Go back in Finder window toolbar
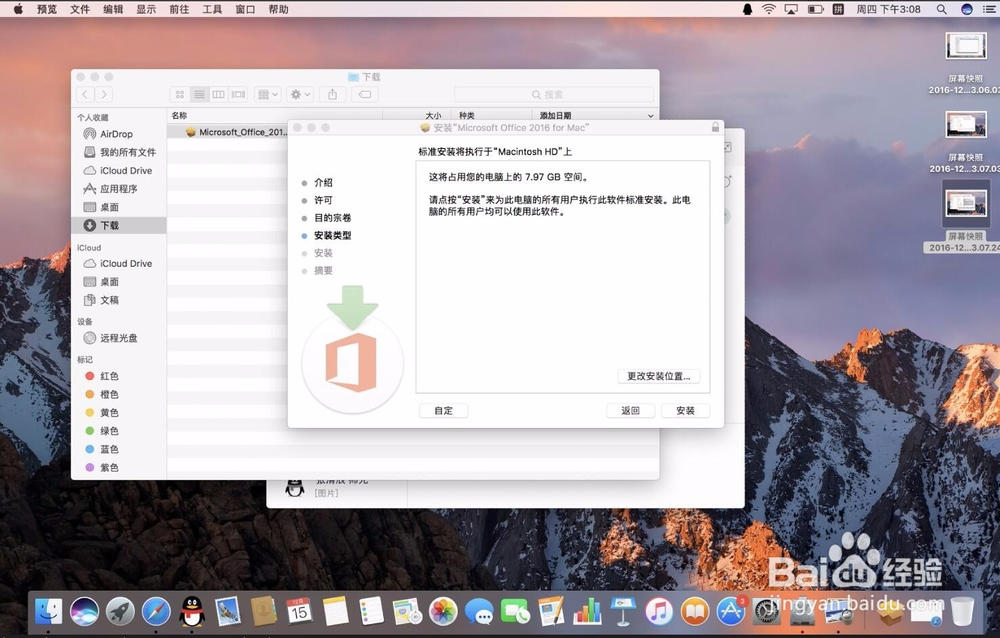 [85, 94]
